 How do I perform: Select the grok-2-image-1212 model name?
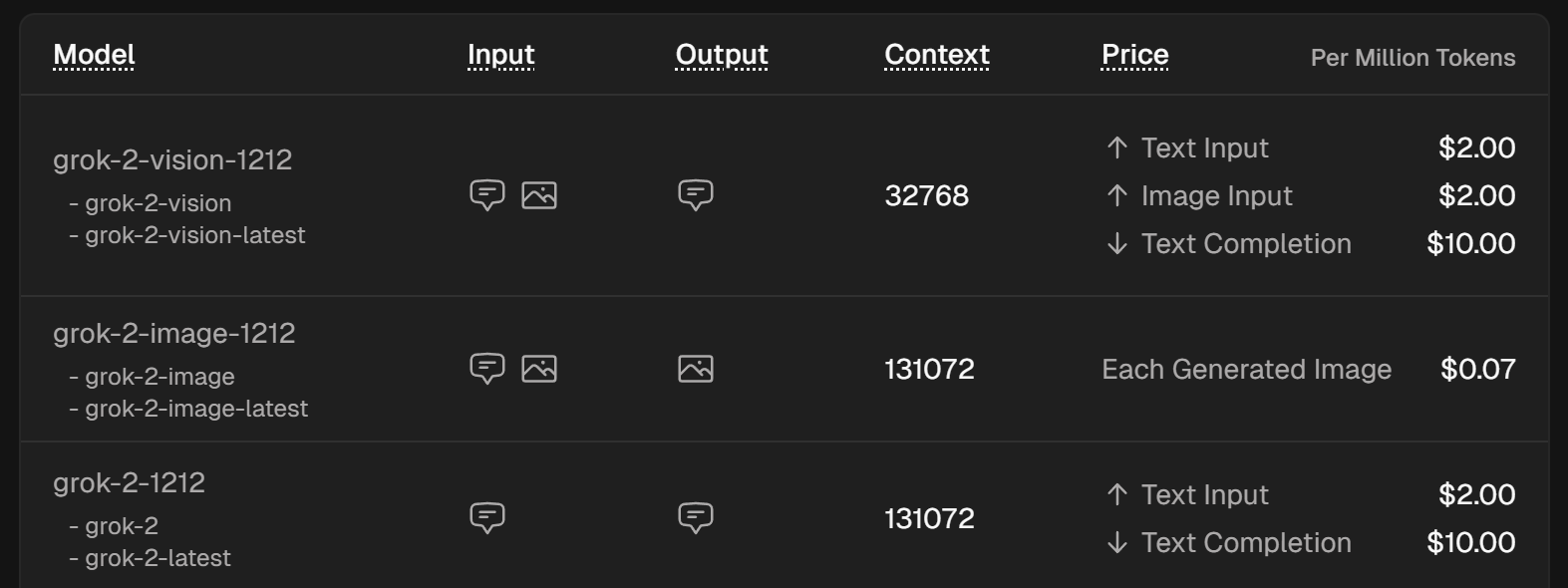click(x=174, y=333)
